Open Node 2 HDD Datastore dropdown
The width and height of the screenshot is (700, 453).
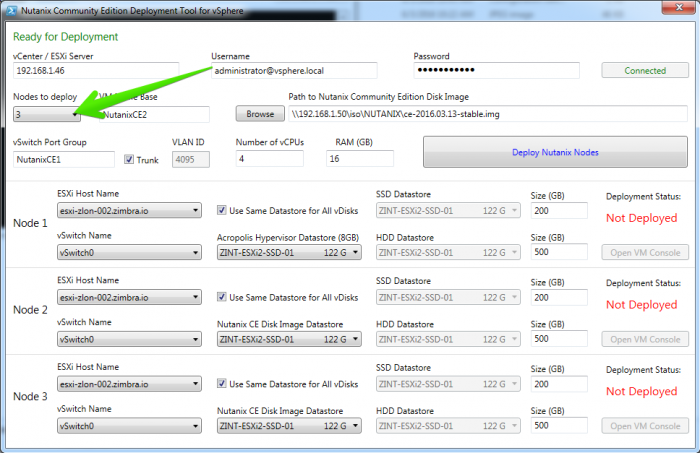coord(448,339)
